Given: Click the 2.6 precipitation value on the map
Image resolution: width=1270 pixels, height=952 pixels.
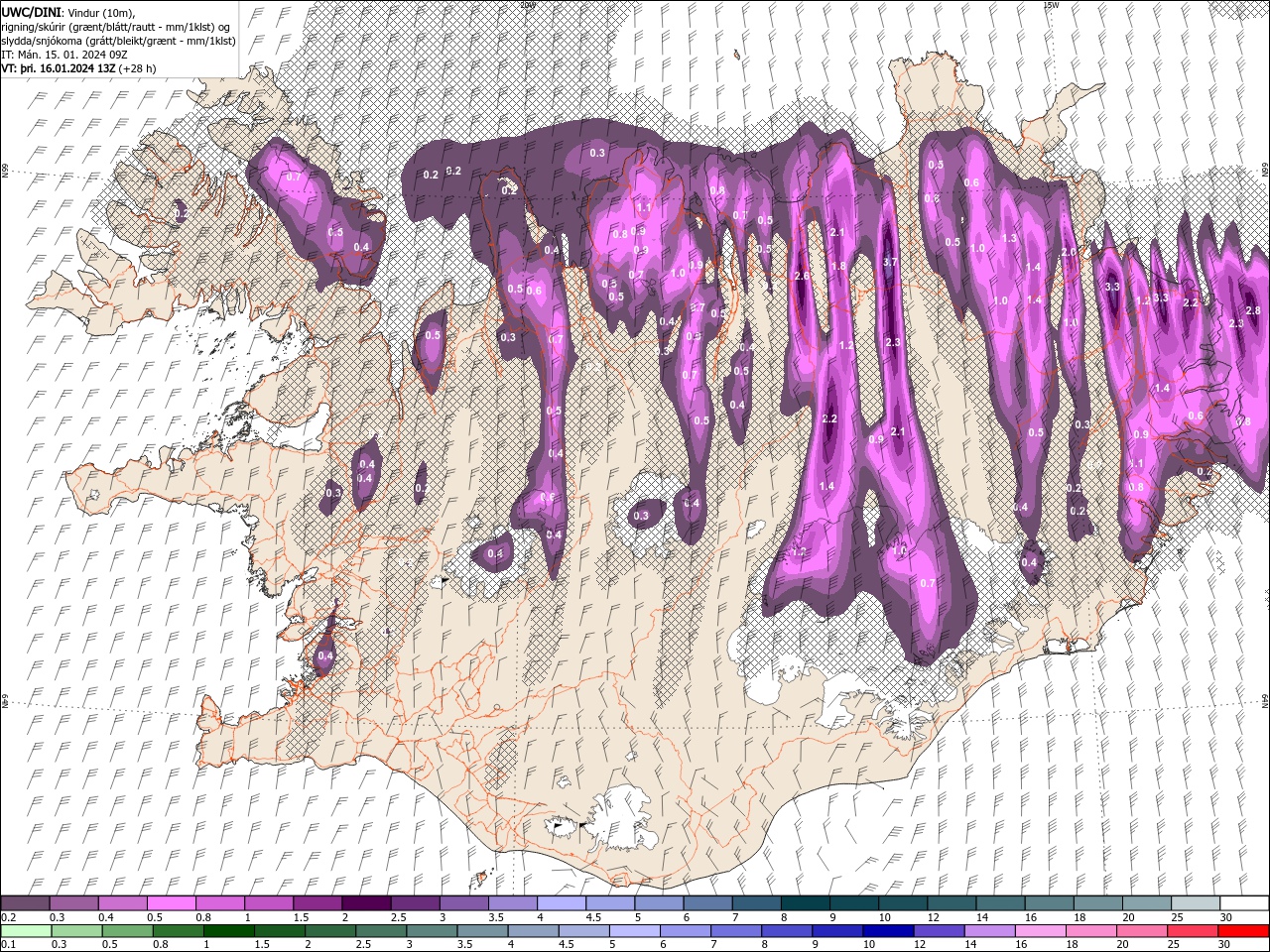Looking at the screenshot, I should 802,276.
